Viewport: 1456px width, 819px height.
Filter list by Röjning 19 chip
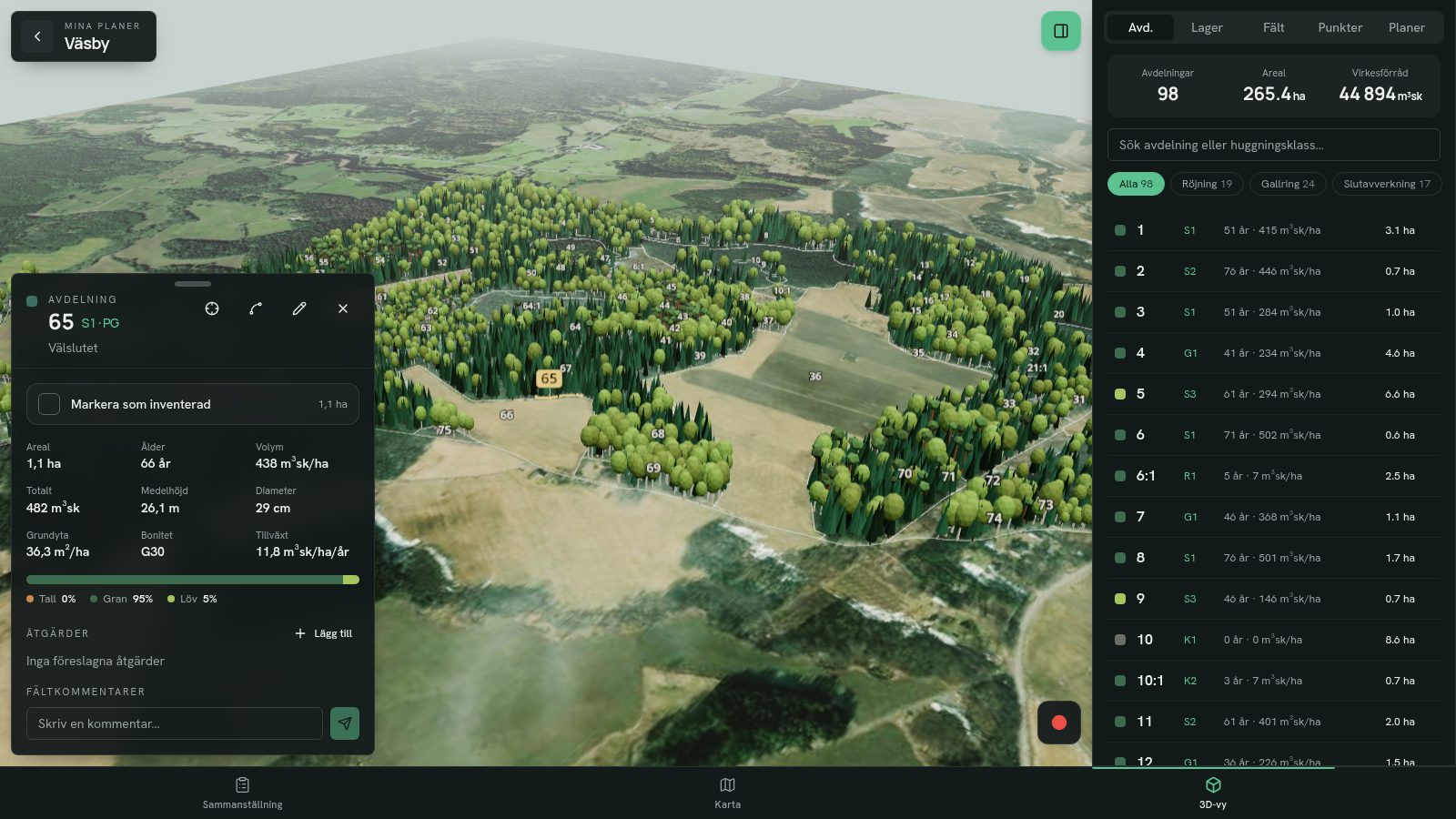click(1207, 184)
